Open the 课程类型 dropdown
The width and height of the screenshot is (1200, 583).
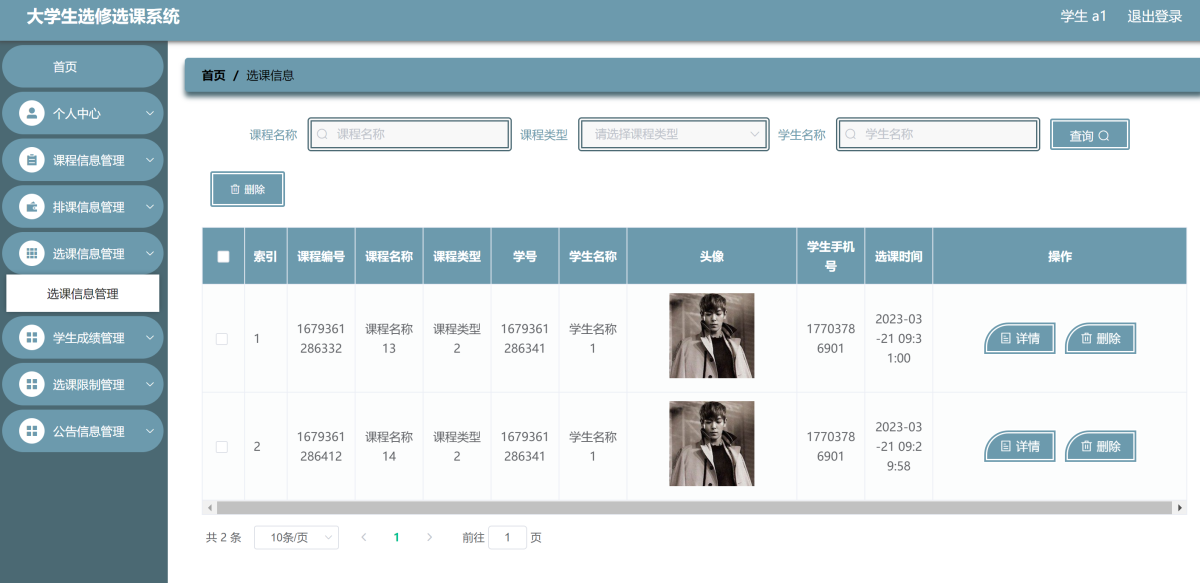pos(673,134)
